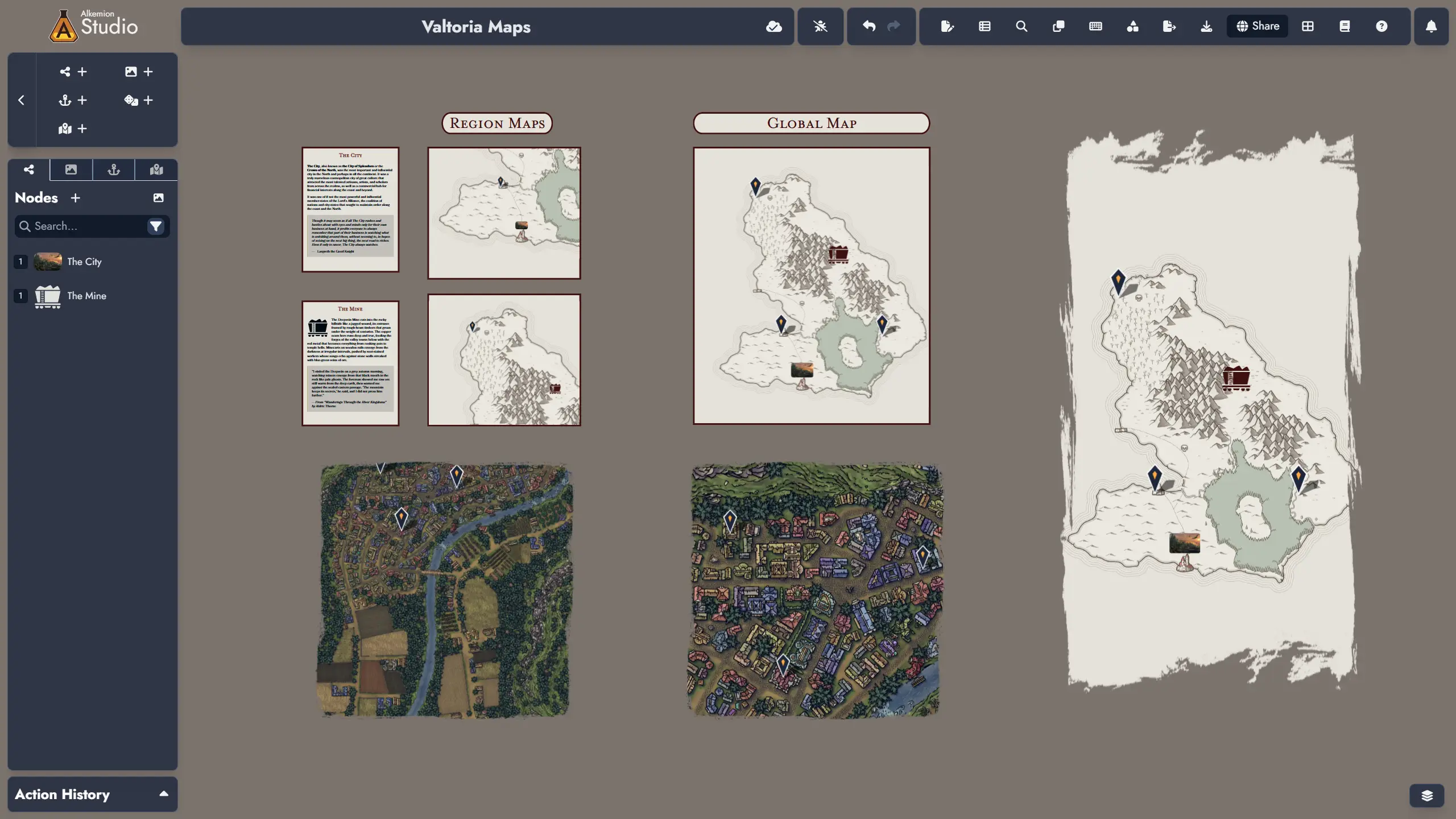Image resolution: width=1456 pixels, height=819 pixels.
Task: Switch to the anchors tab
Action: point(114,169)
